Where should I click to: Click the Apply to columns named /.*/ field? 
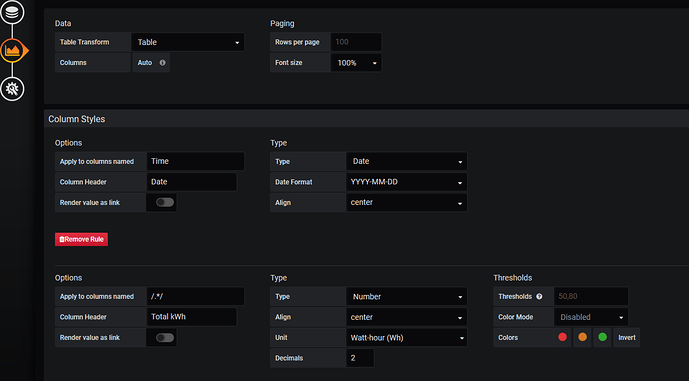point(196,297)
